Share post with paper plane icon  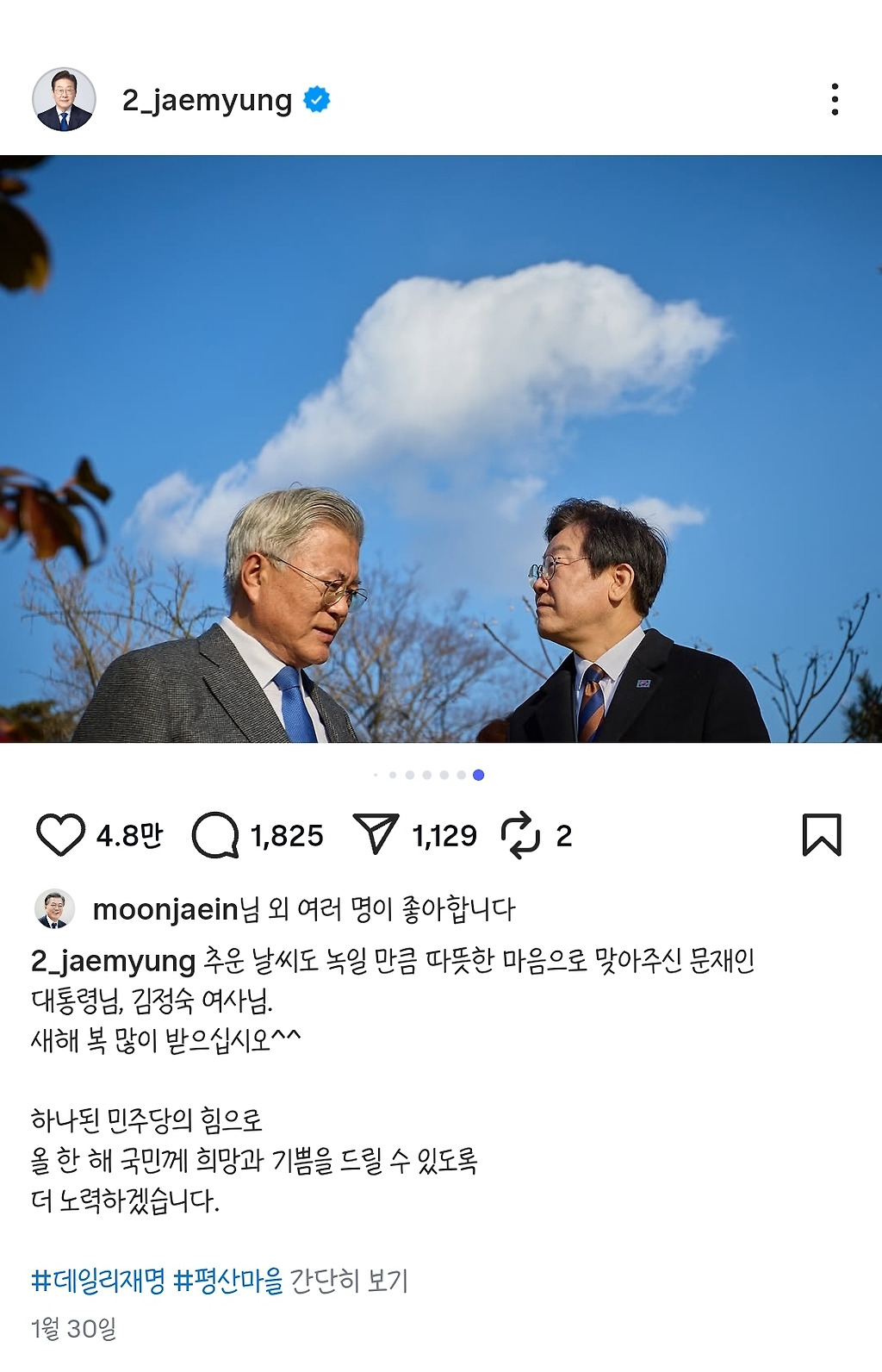pos(376,834)
